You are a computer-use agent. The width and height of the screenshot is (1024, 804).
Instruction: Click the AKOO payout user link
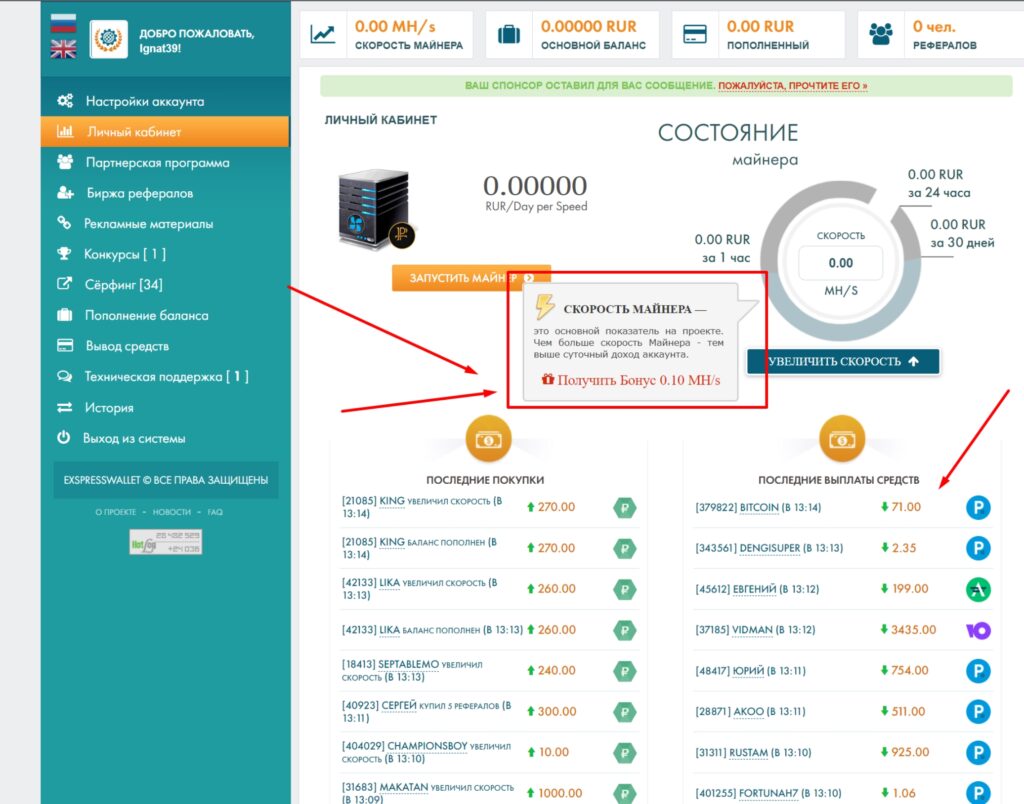(x=748, y=711)
